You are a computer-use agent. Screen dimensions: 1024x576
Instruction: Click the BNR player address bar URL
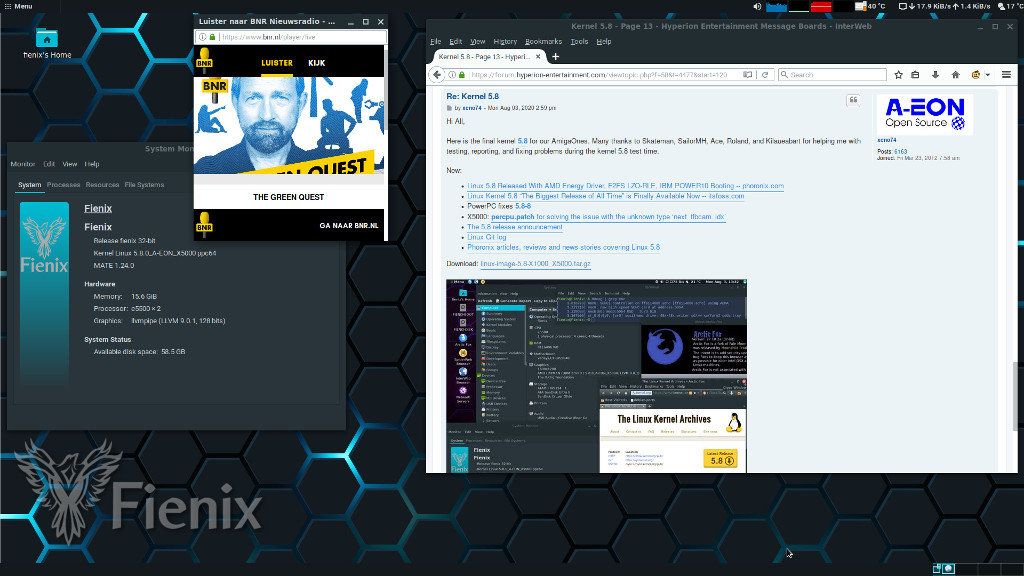(x=268, y=37)
